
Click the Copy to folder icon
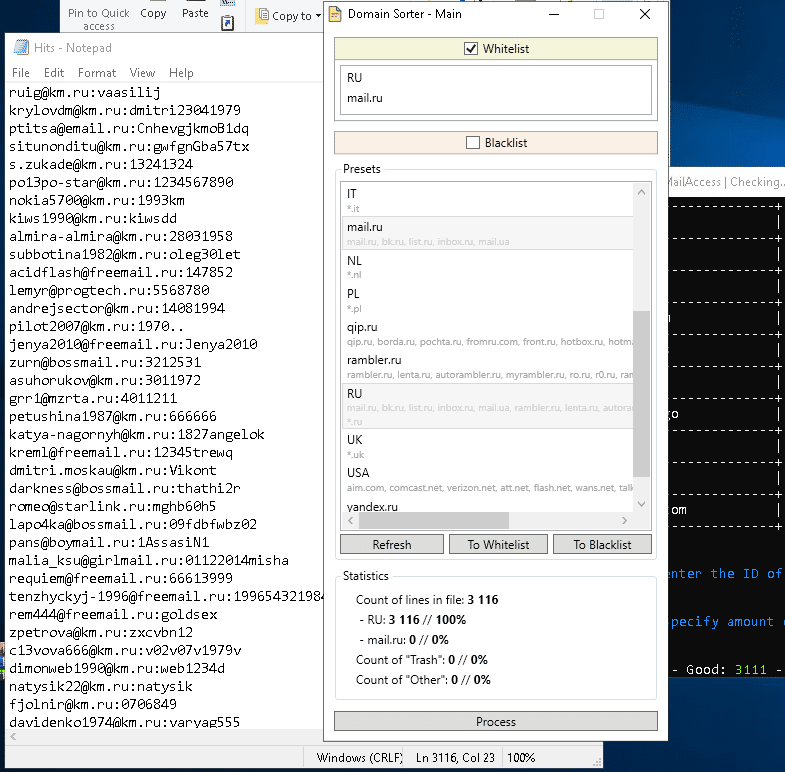coord(262,15)
